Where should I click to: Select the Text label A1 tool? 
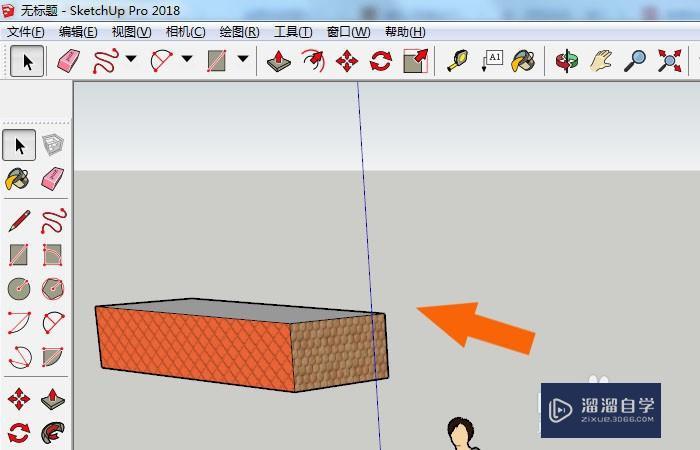[492, 61]
